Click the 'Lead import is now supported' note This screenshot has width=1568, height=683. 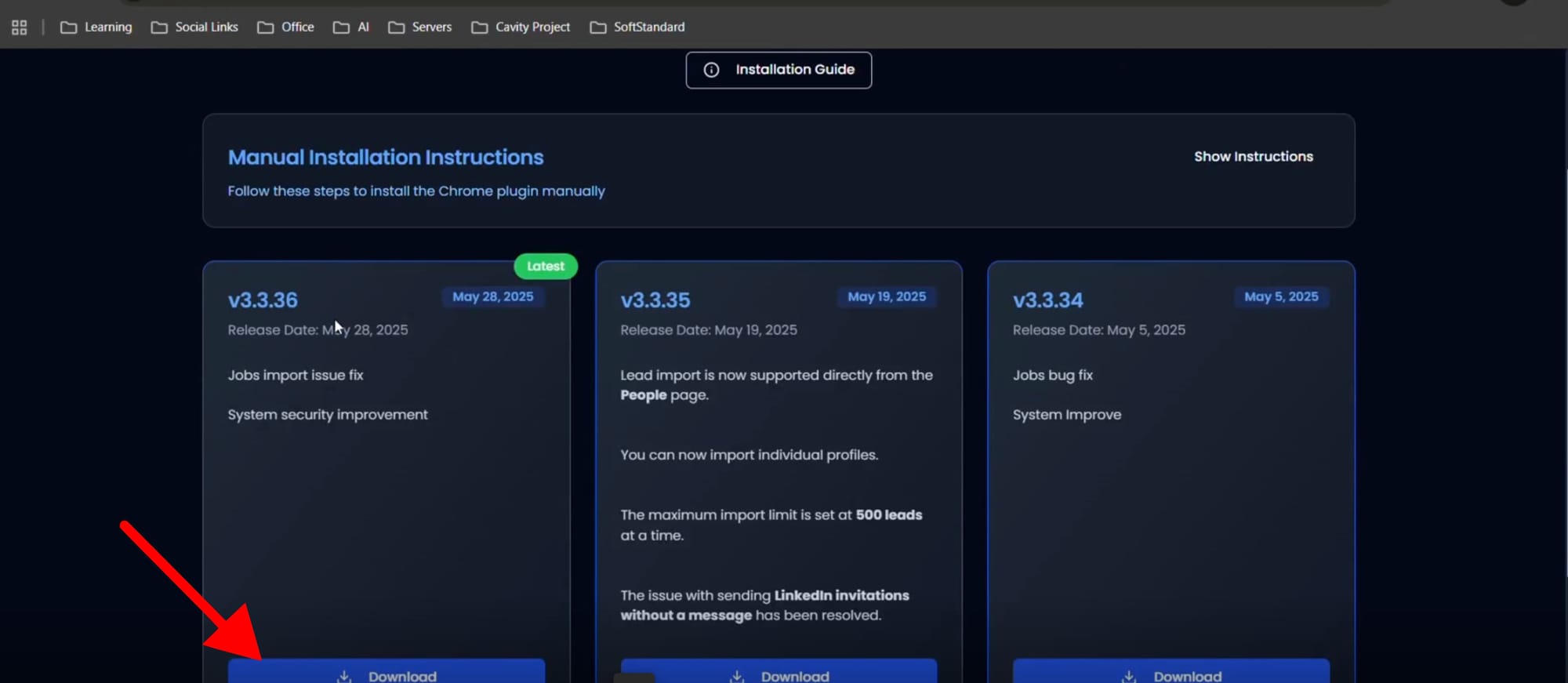coord(776,385)
